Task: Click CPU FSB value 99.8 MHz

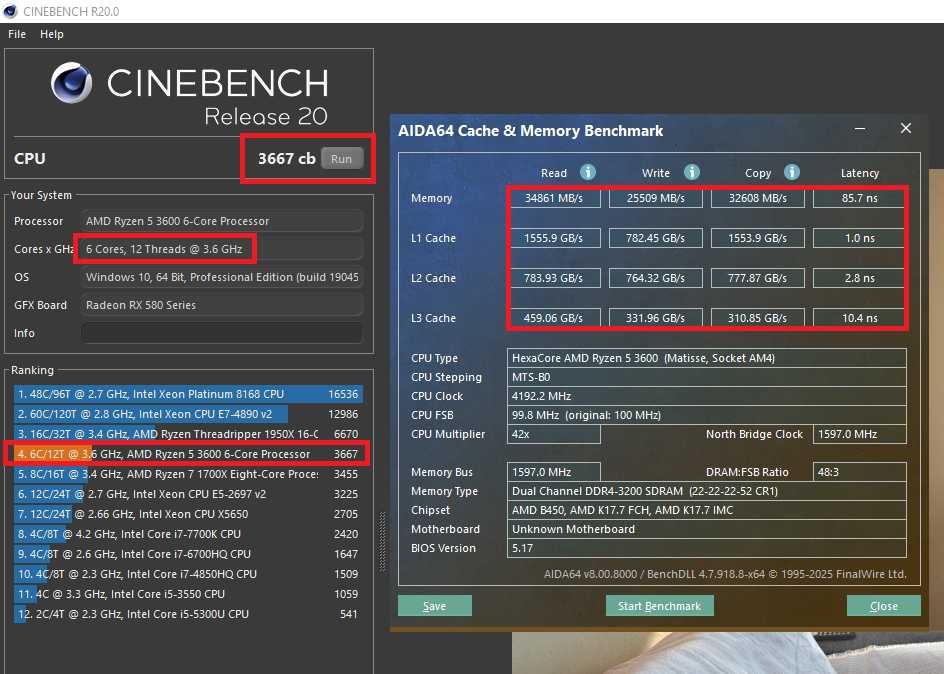Action: pyautogui.click(x=707, y=415)
